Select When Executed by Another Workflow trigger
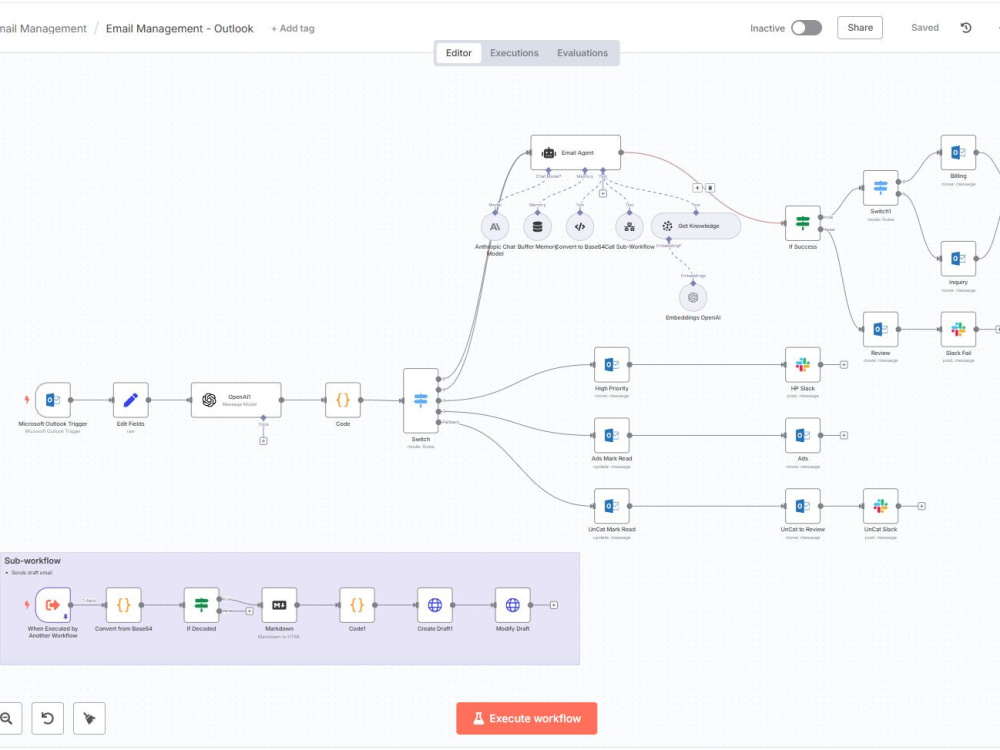 [53, 605]
